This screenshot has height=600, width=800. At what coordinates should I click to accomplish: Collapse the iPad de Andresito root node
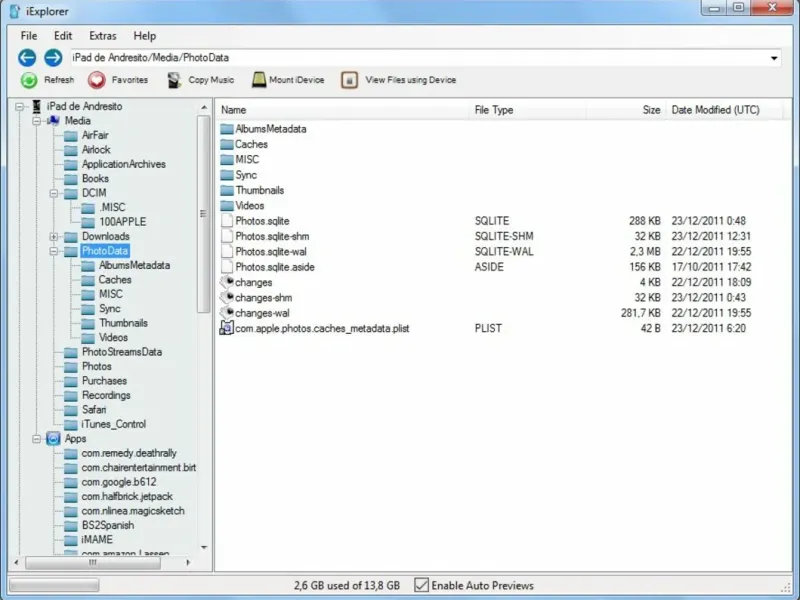pos(19,107)
